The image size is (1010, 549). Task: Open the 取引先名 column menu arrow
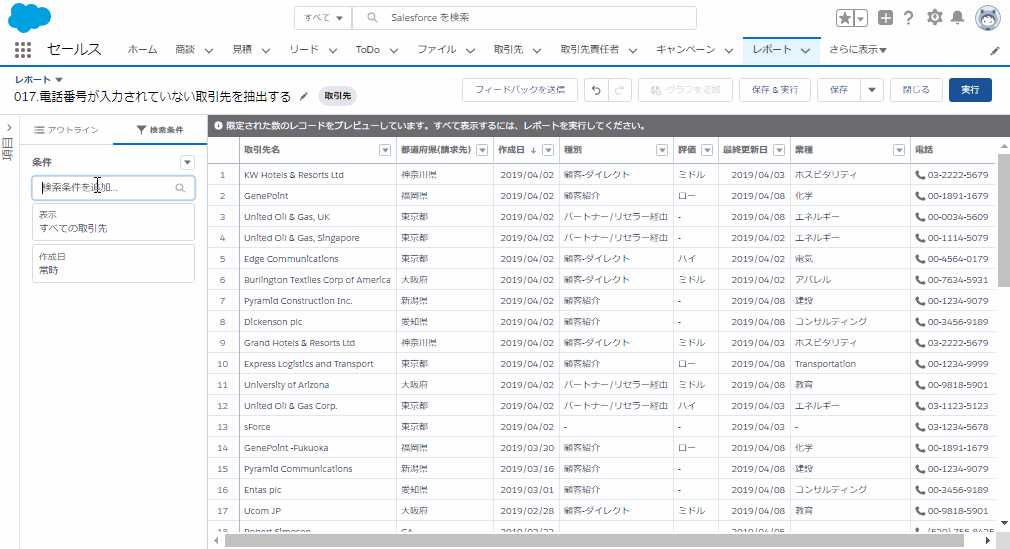coord(385,150)
